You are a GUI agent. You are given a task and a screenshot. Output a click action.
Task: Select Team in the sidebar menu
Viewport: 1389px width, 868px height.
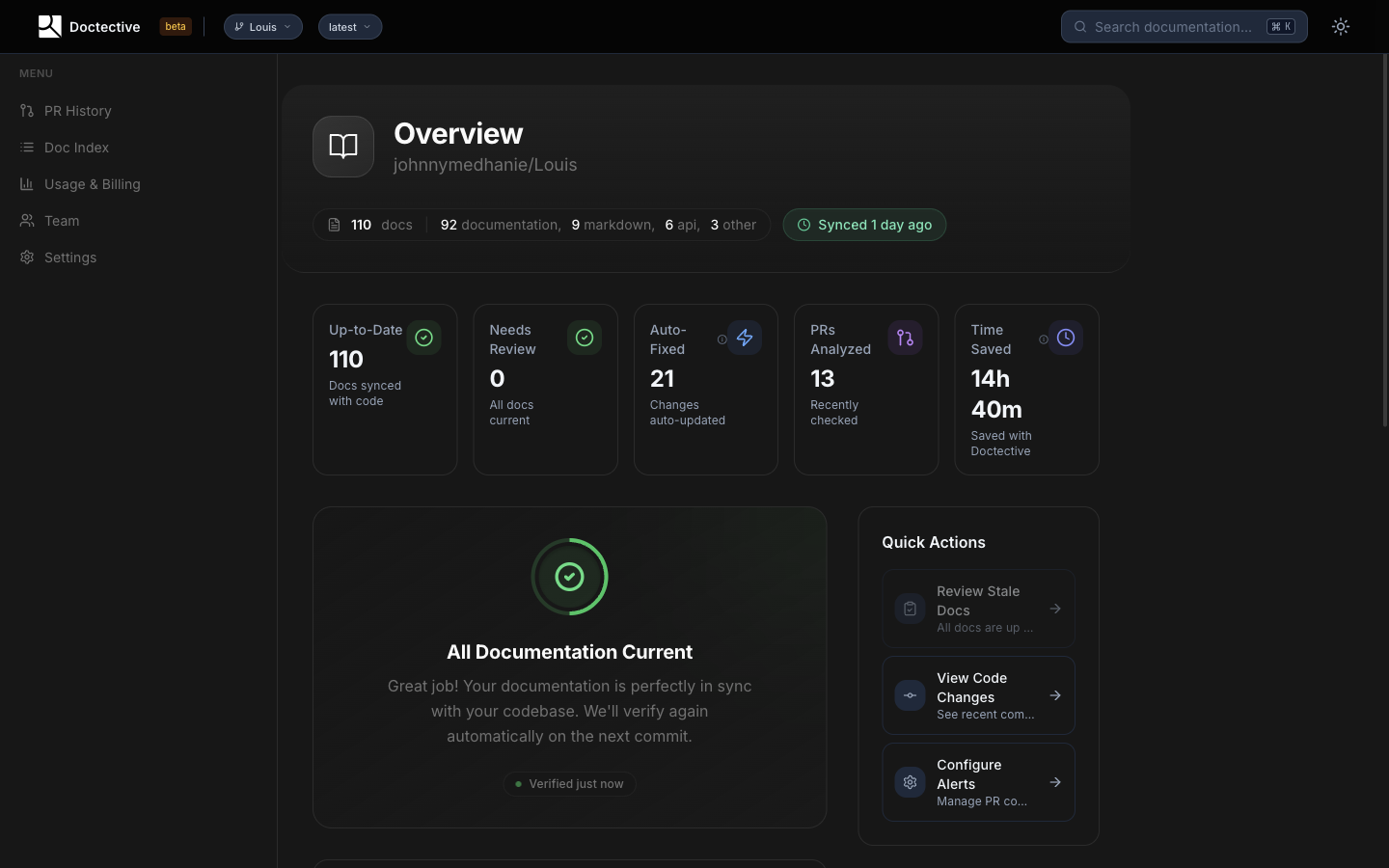62,221
